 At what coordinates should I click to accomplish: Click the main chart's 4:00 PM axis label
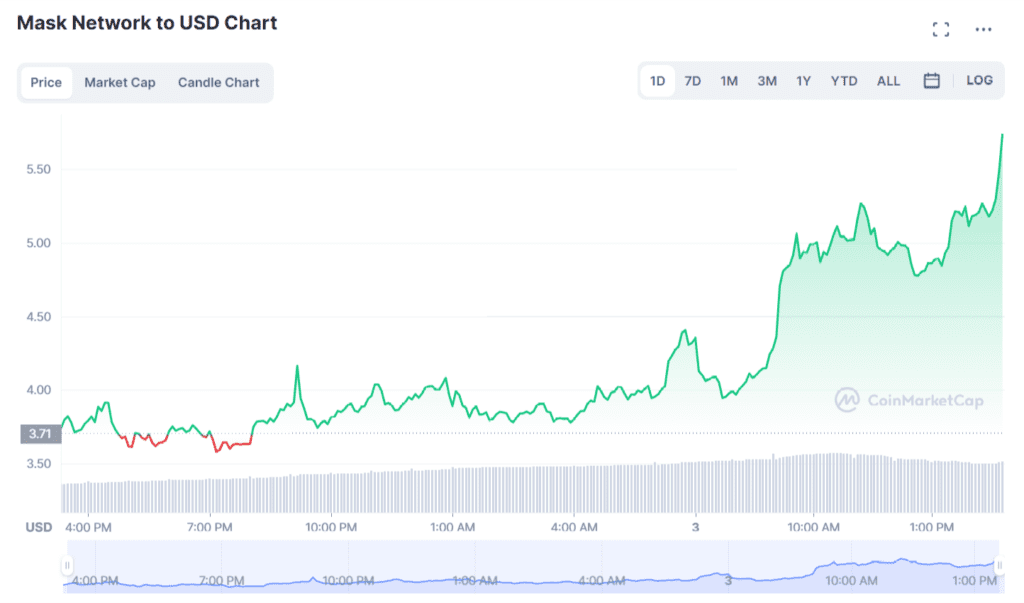88,527
